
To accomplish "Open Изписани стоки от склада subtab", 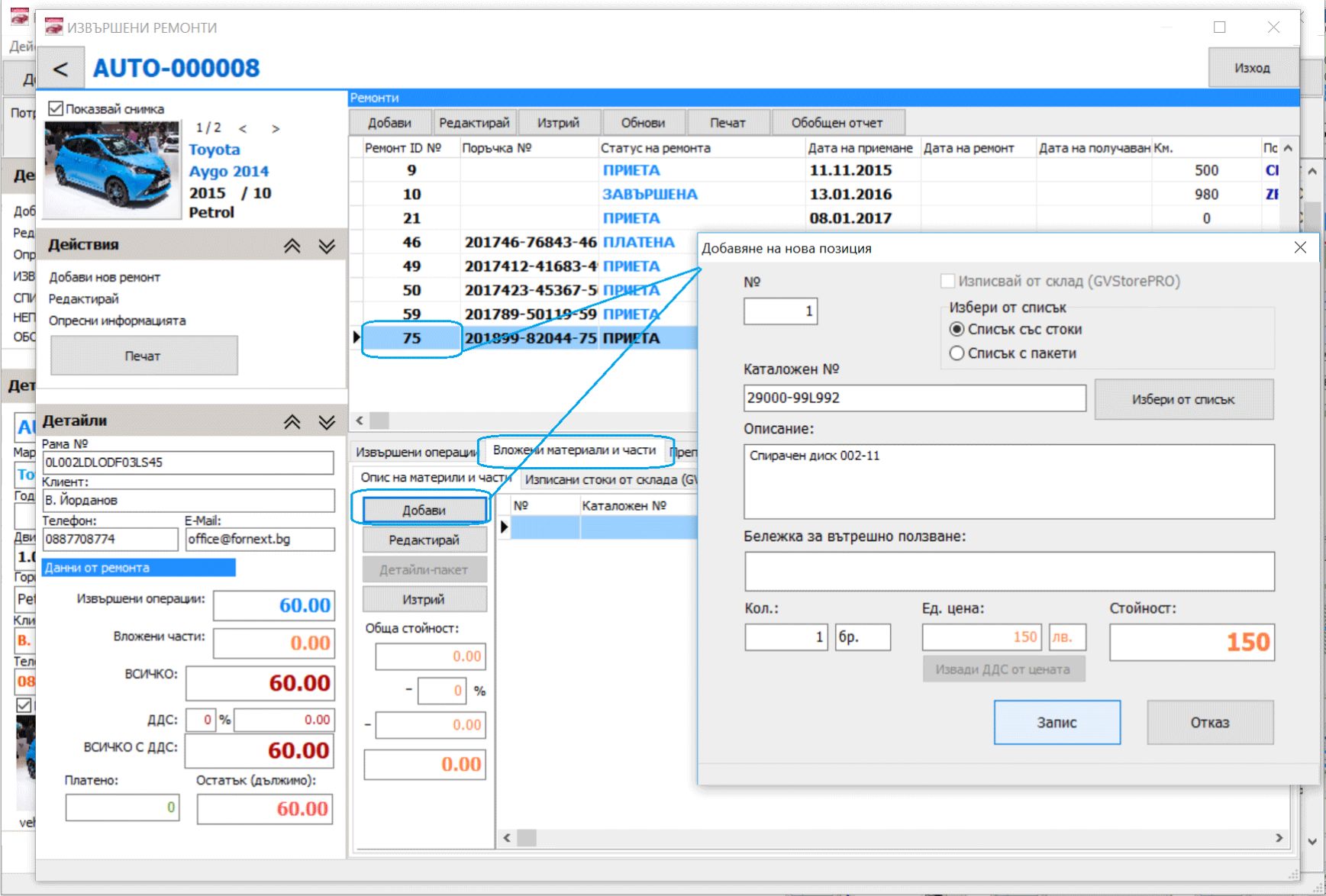I will 610,479.
